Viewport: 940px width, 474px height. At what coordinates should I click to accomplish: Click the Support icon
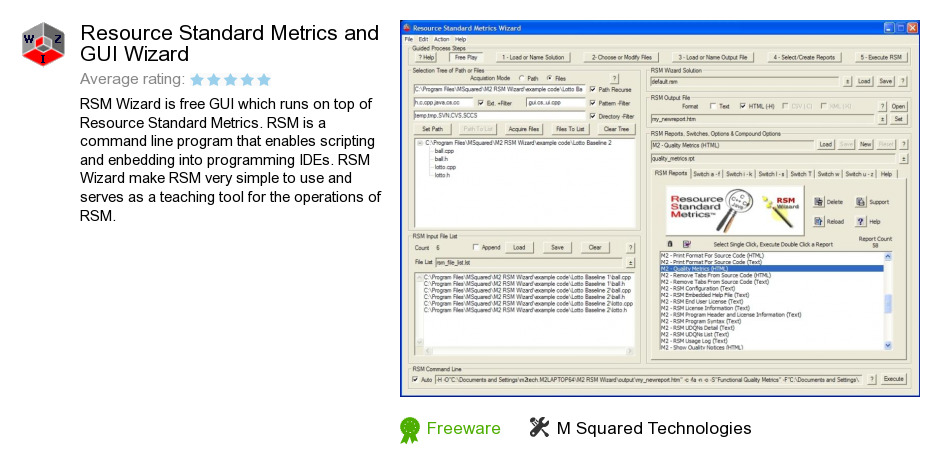point(860,202)
